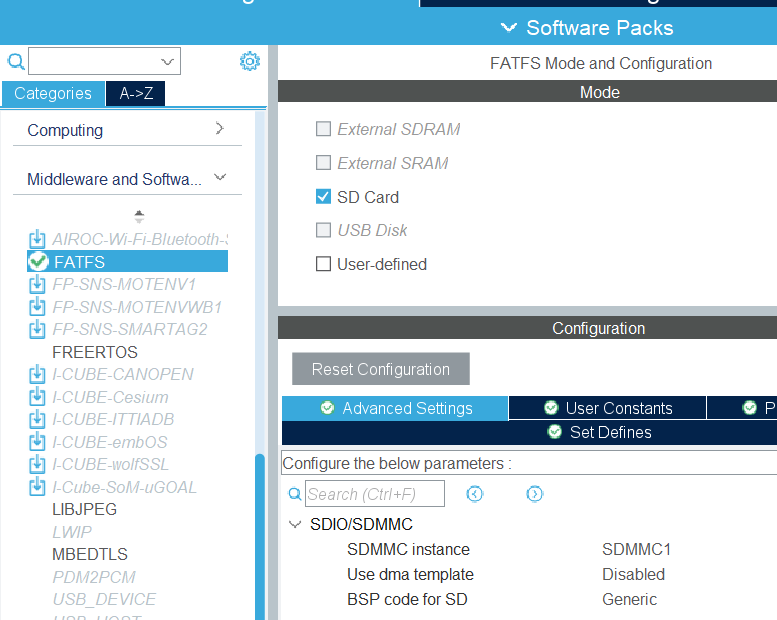
Task: Select LIBJPEG in middleware list
Action: coord(84,509)
